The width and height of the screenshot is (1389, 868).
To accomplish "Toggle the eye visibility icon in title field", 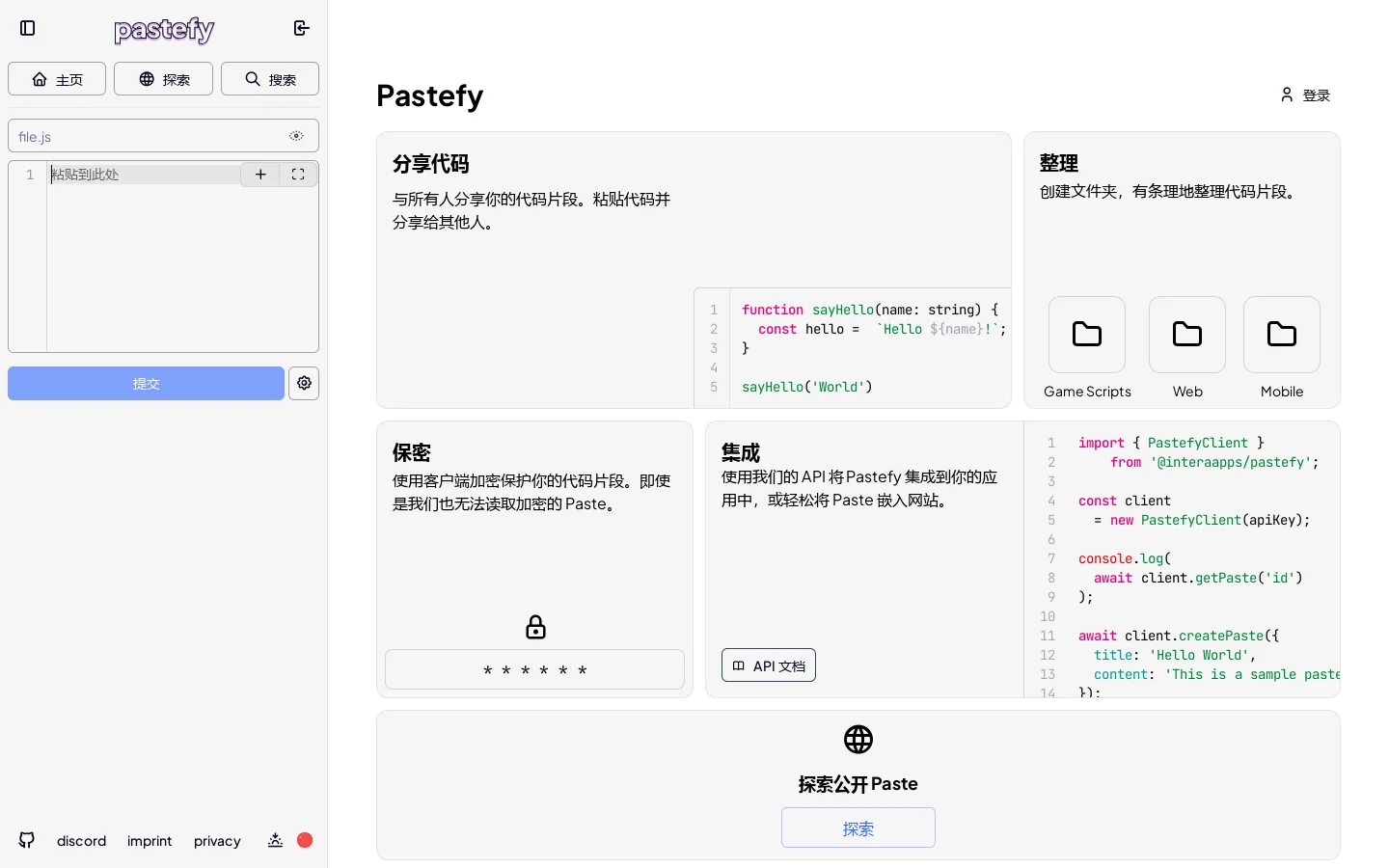I will (x=296, y=136).
